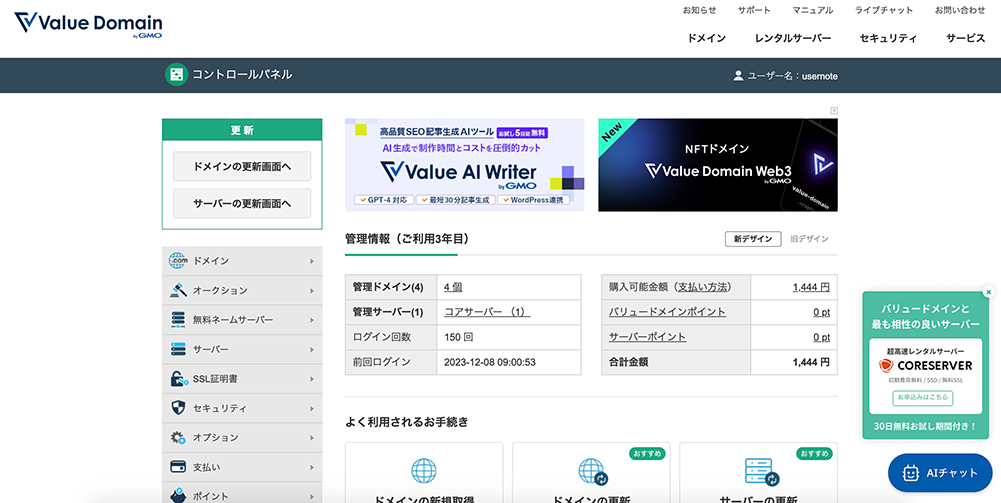Screen dimensions: 1001x503
Task: Click the 支払い card icon
Action: (x=177, y=467)
